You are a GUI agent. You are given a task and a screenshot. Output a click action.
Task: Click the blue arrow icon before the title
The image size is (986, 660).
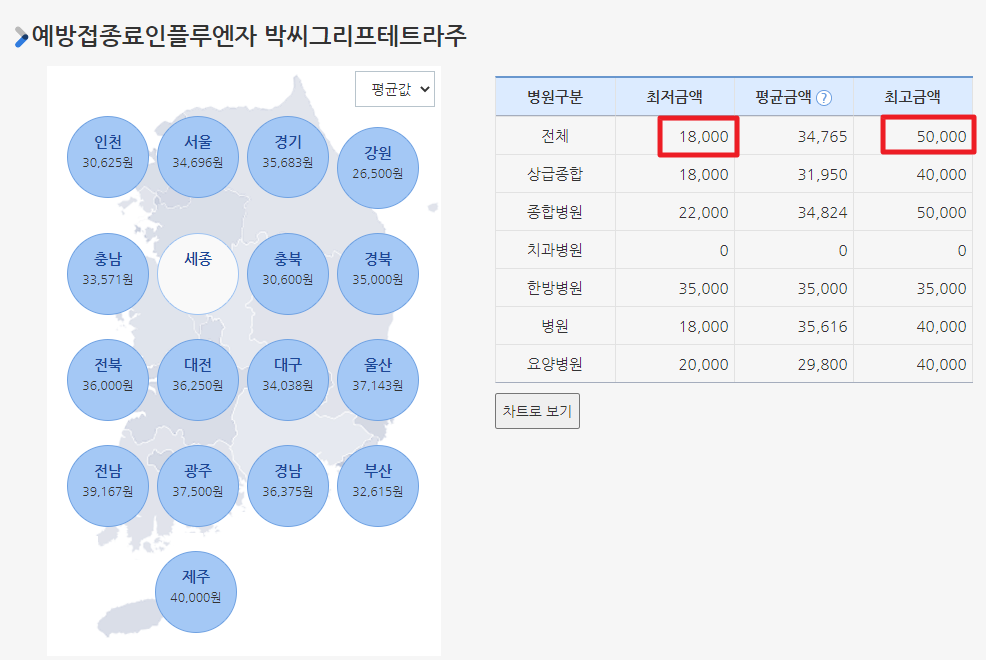pos(21,37)
